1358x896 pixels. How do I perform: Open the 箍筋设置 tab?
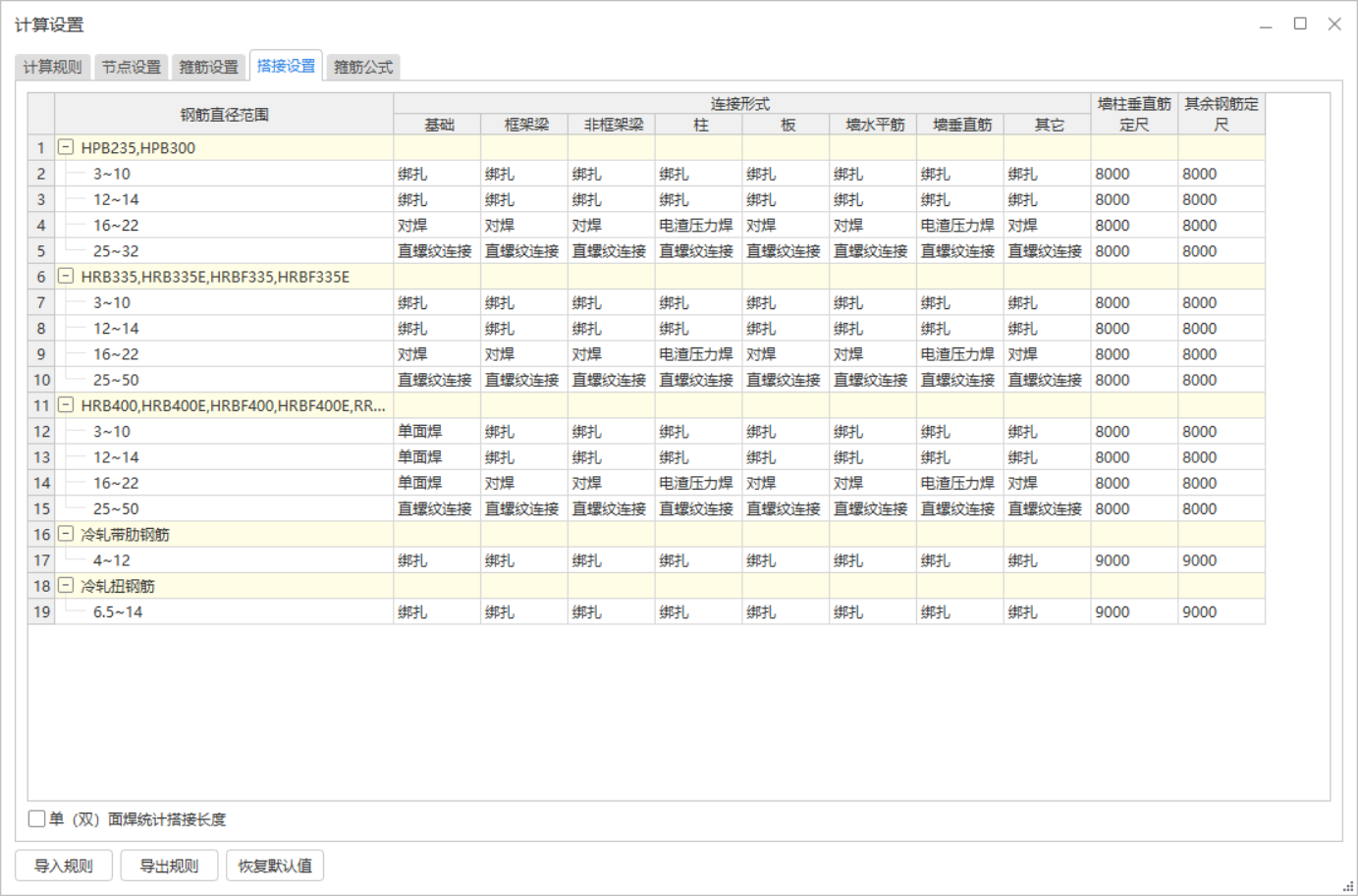[208, 67]
